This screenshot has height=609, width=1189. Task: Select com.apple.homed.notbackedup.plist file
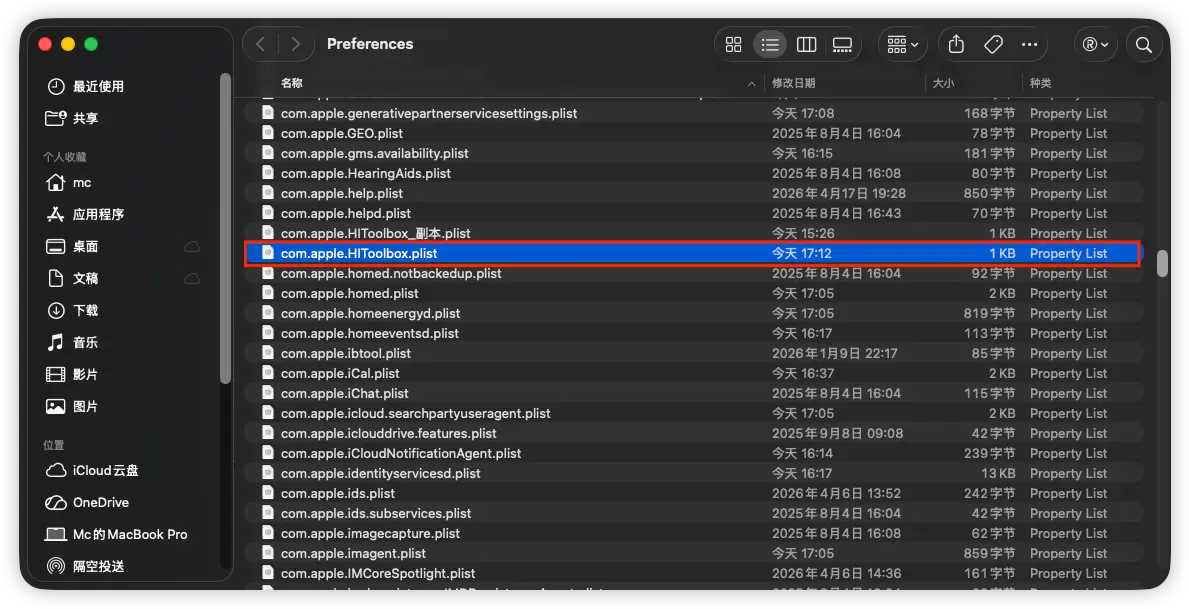[693, 273]
